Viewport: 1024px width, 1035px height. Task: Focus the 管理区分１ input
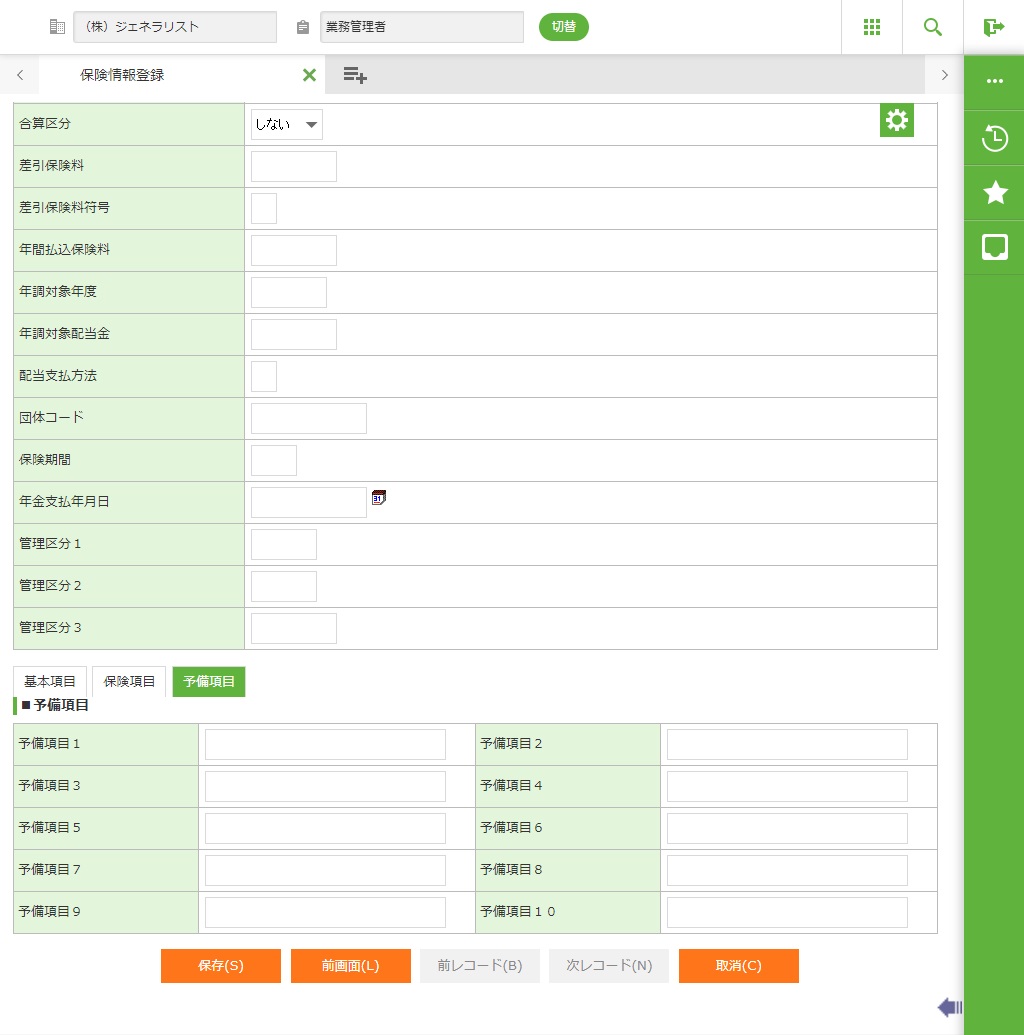[x=284, y=545]
